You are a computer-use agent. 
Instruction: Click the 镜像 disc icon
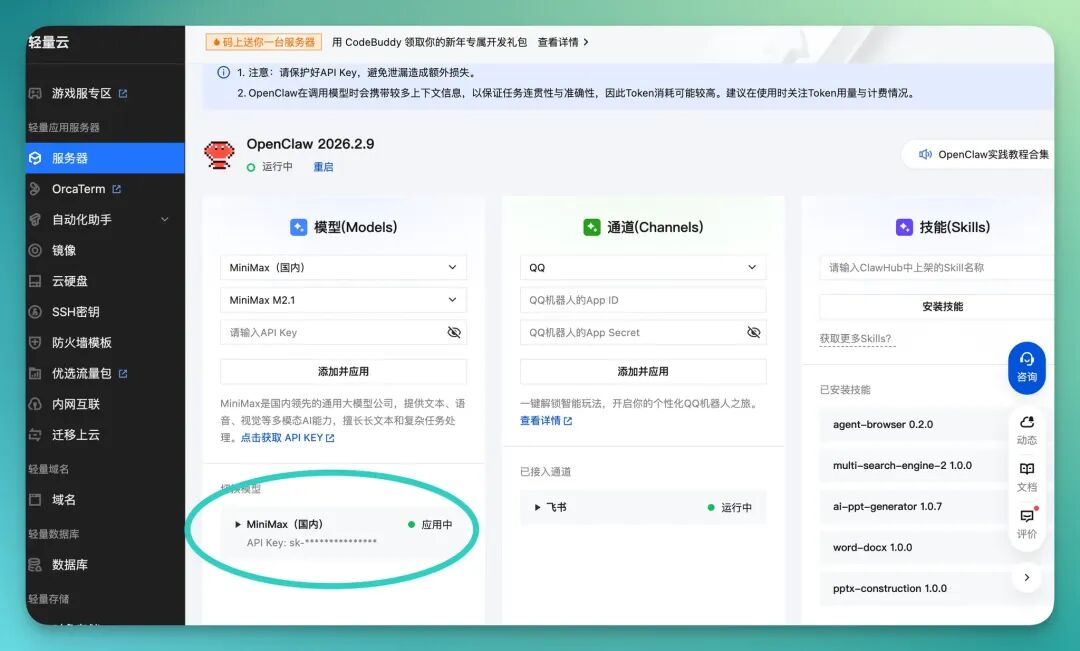[x=35, y=250]
